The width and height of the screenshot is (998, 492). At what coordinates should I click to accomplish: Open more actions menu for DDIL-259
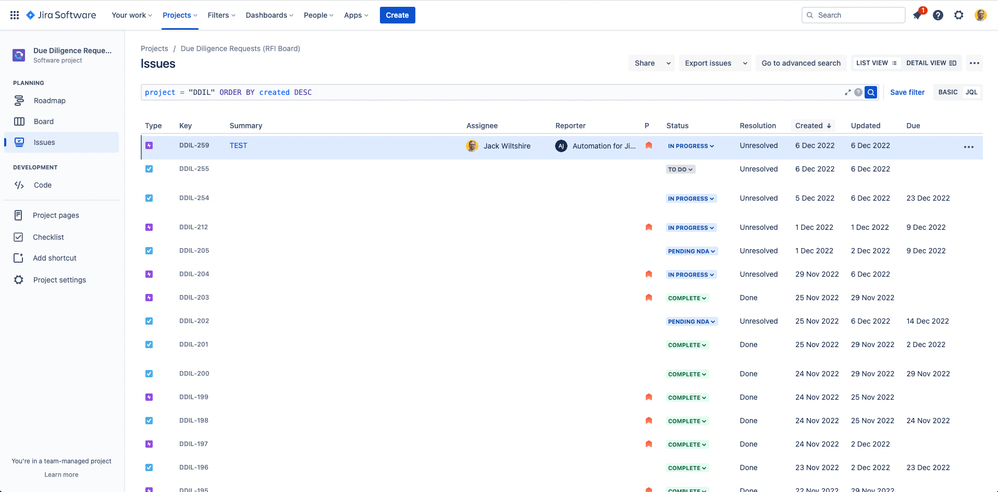click(968, 147)
